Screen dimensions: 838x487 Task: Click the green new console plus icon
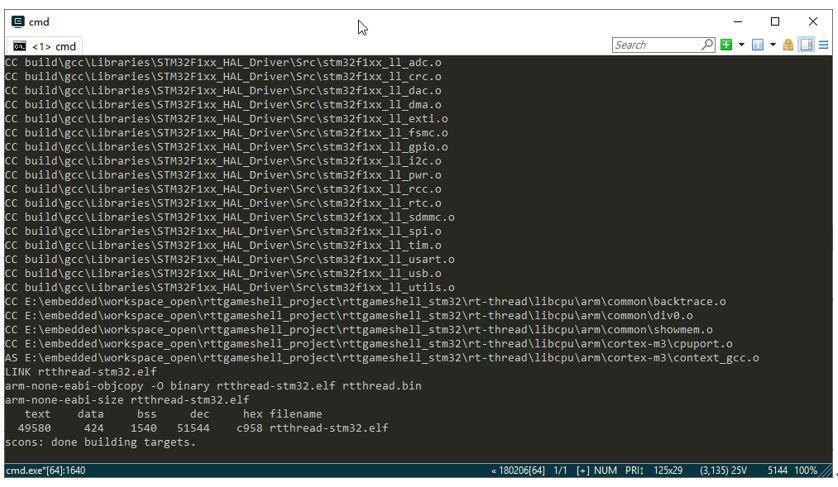pyautogui.click(x=726, y=45)
